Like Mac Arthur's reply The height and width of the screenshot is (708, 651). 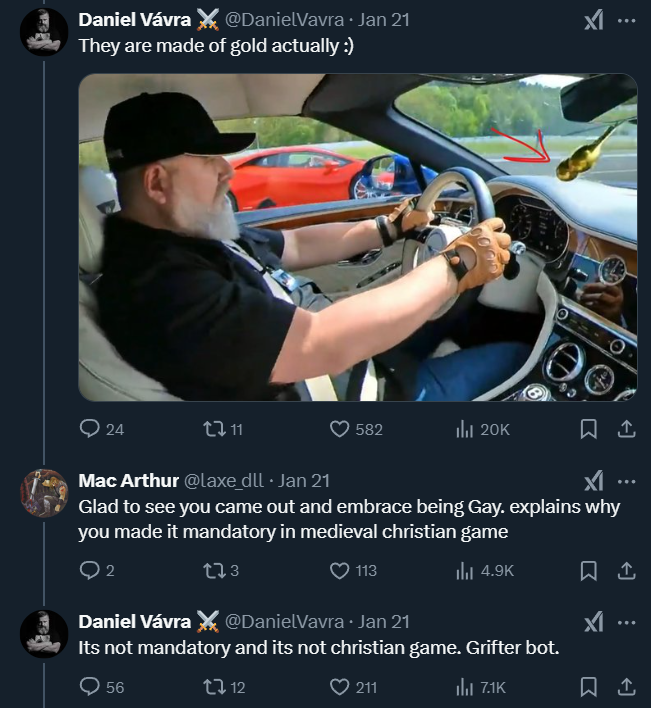coord(339,571)
